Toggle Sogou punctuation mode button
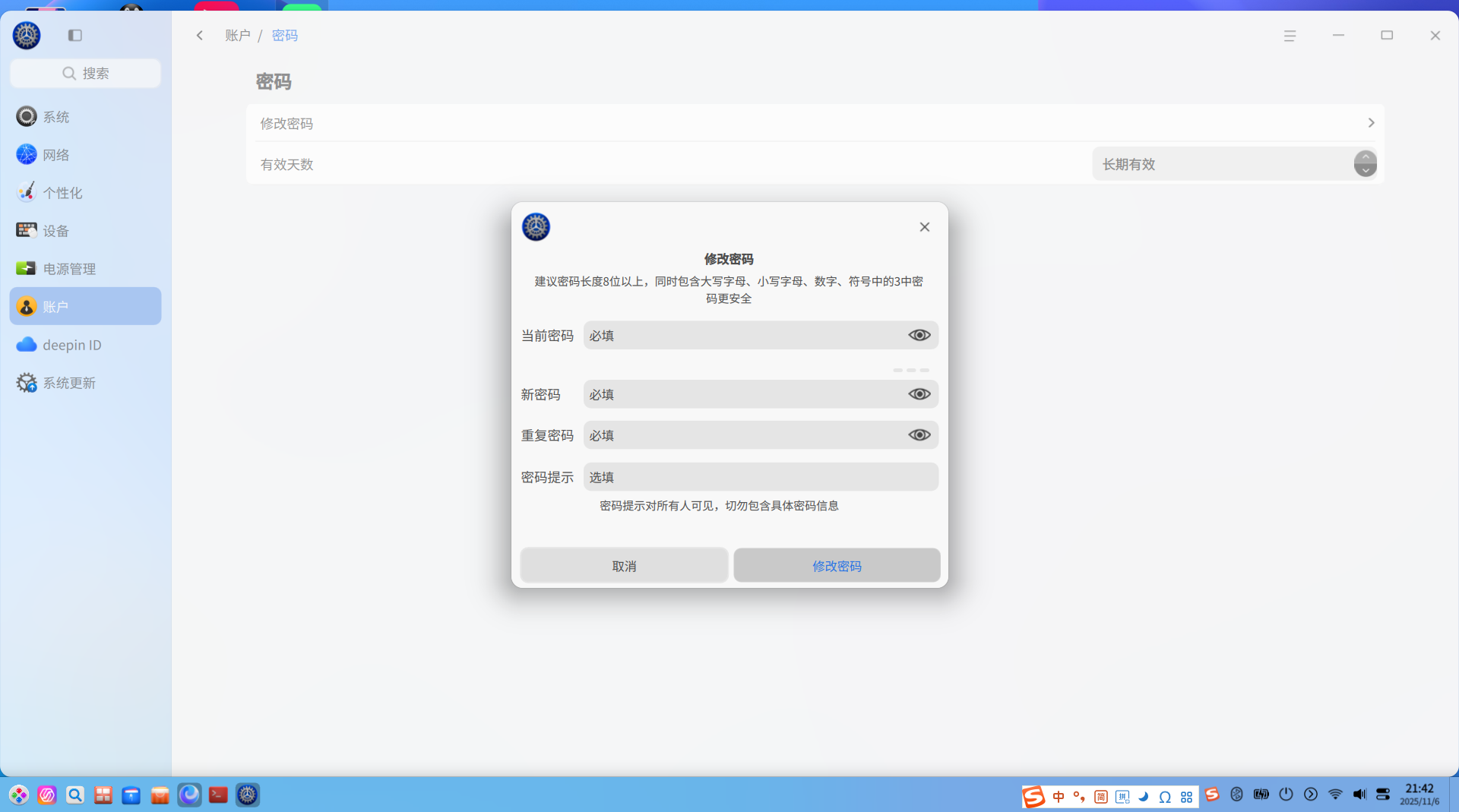 coord(1080,797)
